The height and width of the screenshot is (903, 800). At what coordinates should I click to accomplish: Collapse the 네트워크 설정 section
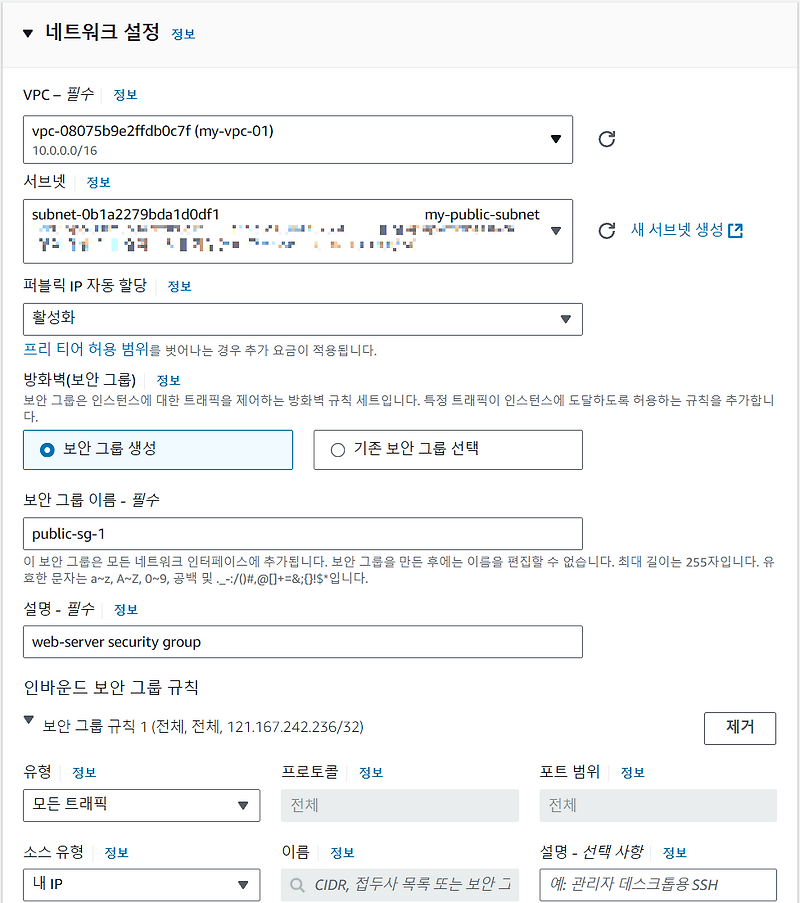coord(27,32)
